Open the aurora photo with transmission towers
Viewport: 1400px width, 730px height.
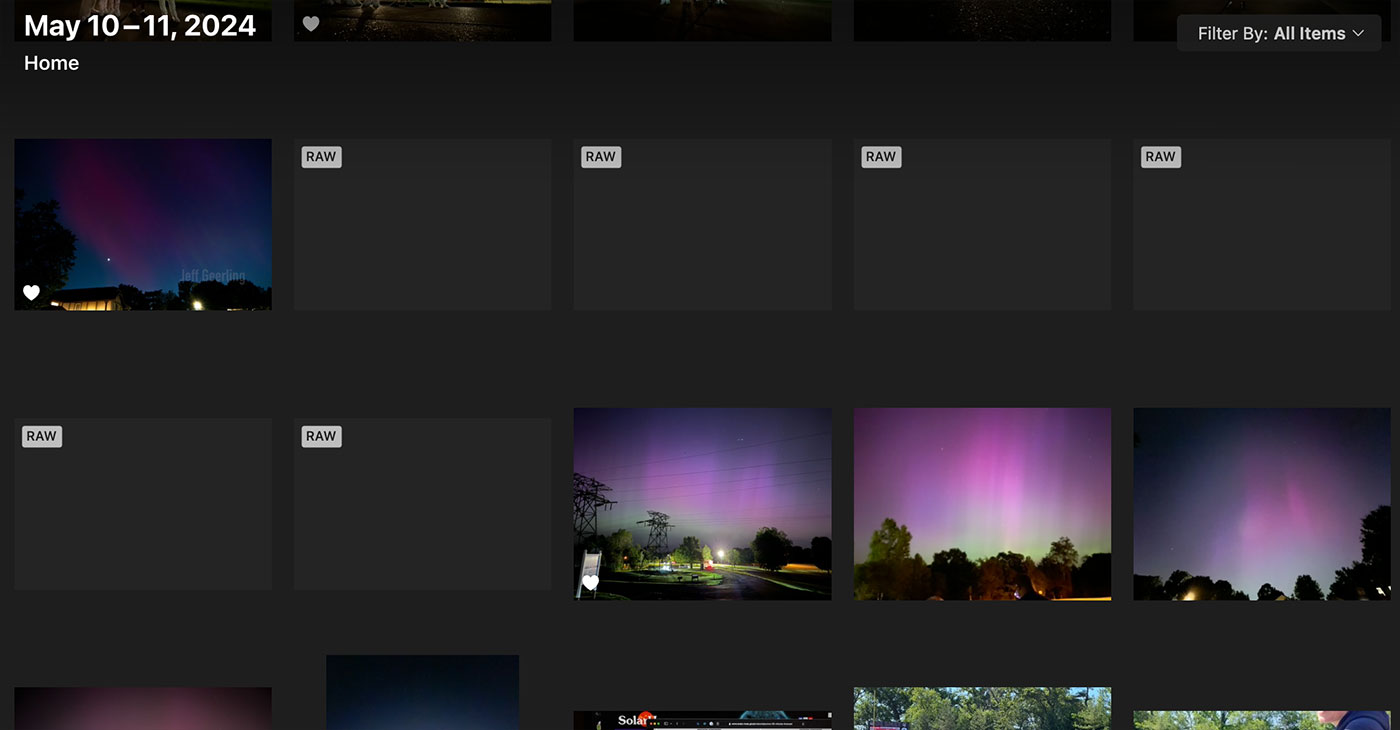[702, 504]
